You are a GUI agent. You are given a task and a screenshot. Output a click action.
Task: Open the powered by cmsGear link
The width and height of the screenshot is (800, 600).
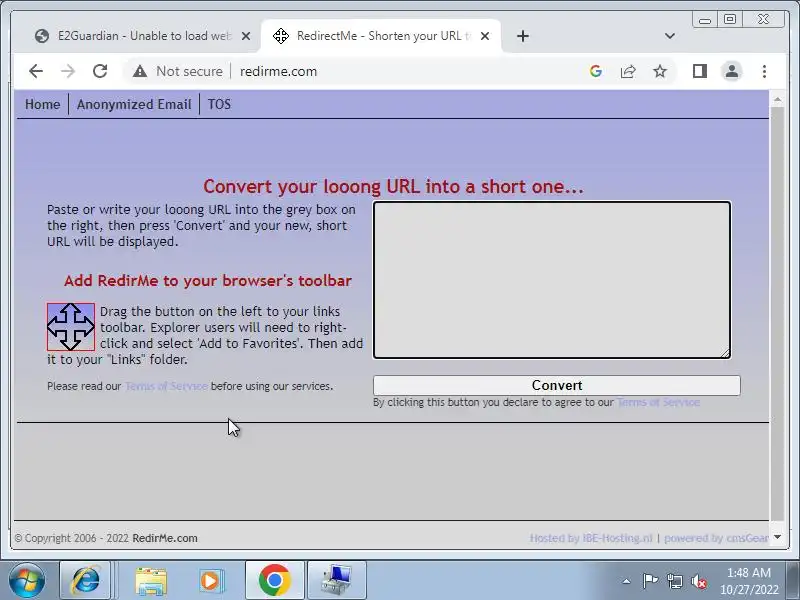click(716, 538)
